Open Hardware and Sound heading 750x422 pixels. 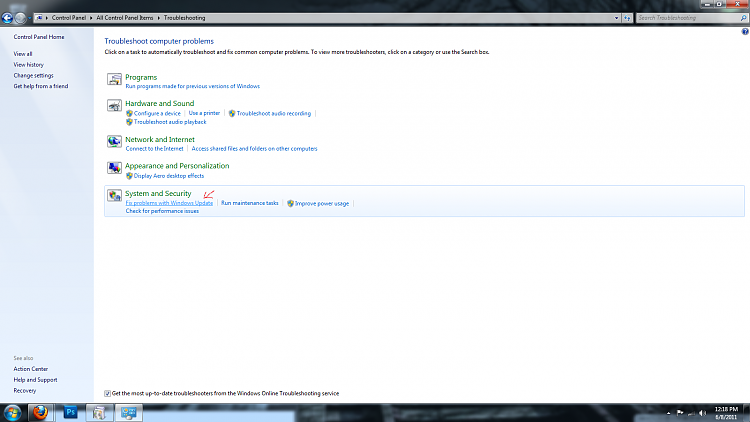click(160, 103)
